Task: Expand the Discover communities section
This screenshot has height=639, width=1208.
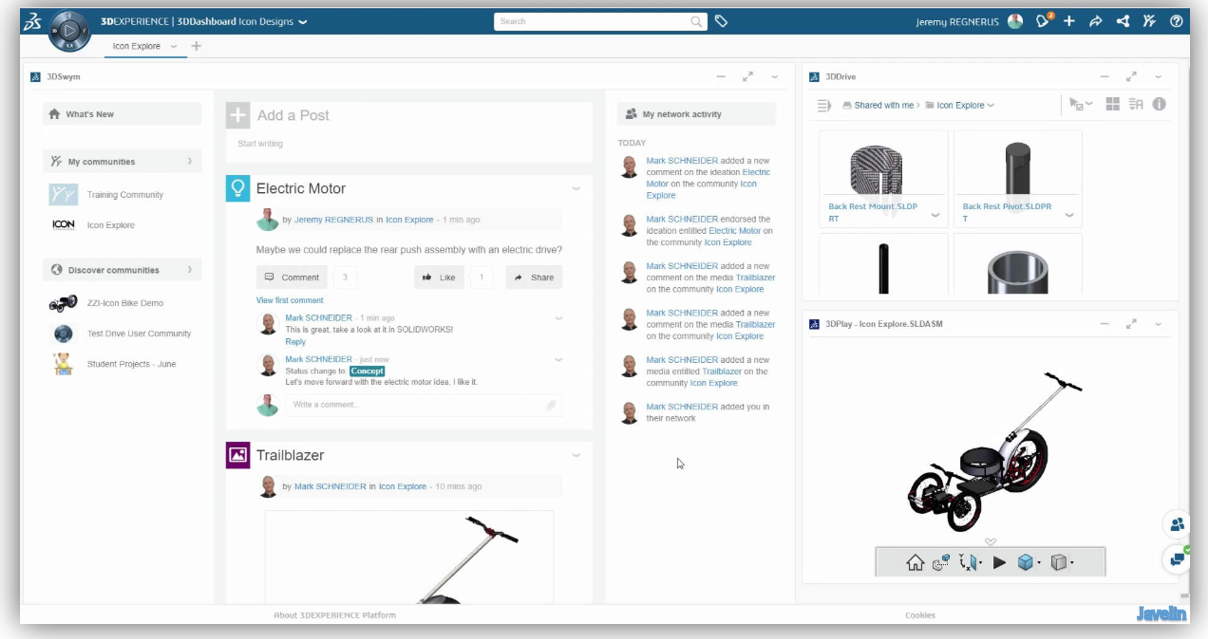Action: [190, 270]
